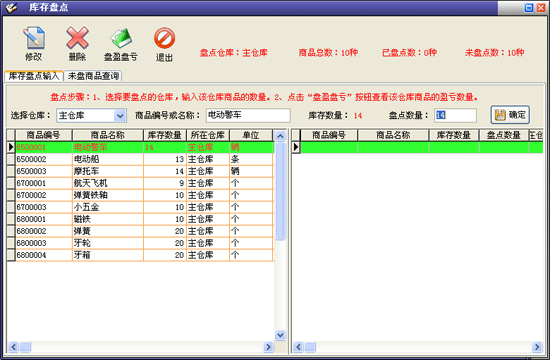Viewport: 550px width, 360px height.
Task: Switch to the 未盘商品查询 tab
Action: click(x=93, y=76)
